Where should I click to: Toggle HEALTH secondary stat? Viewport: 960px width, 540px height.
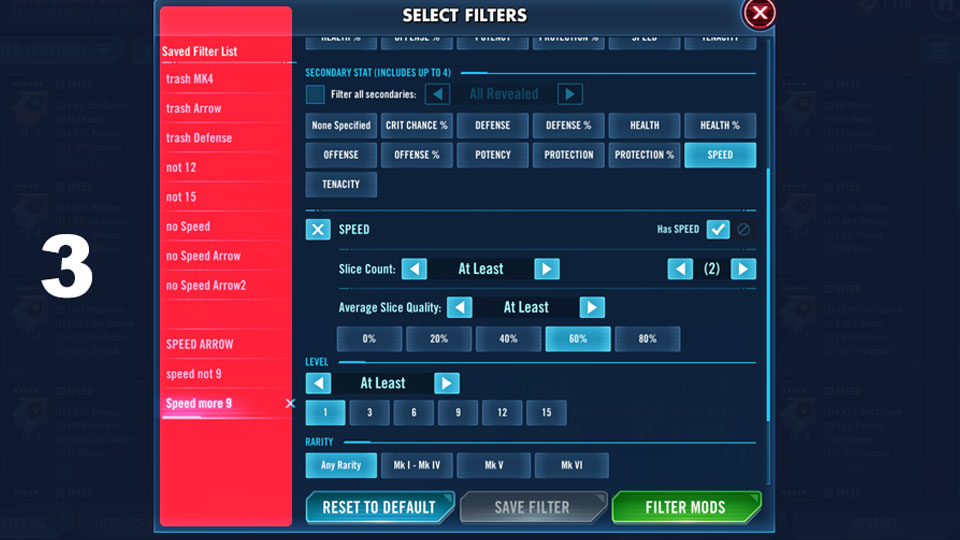[x=645, y=126]
